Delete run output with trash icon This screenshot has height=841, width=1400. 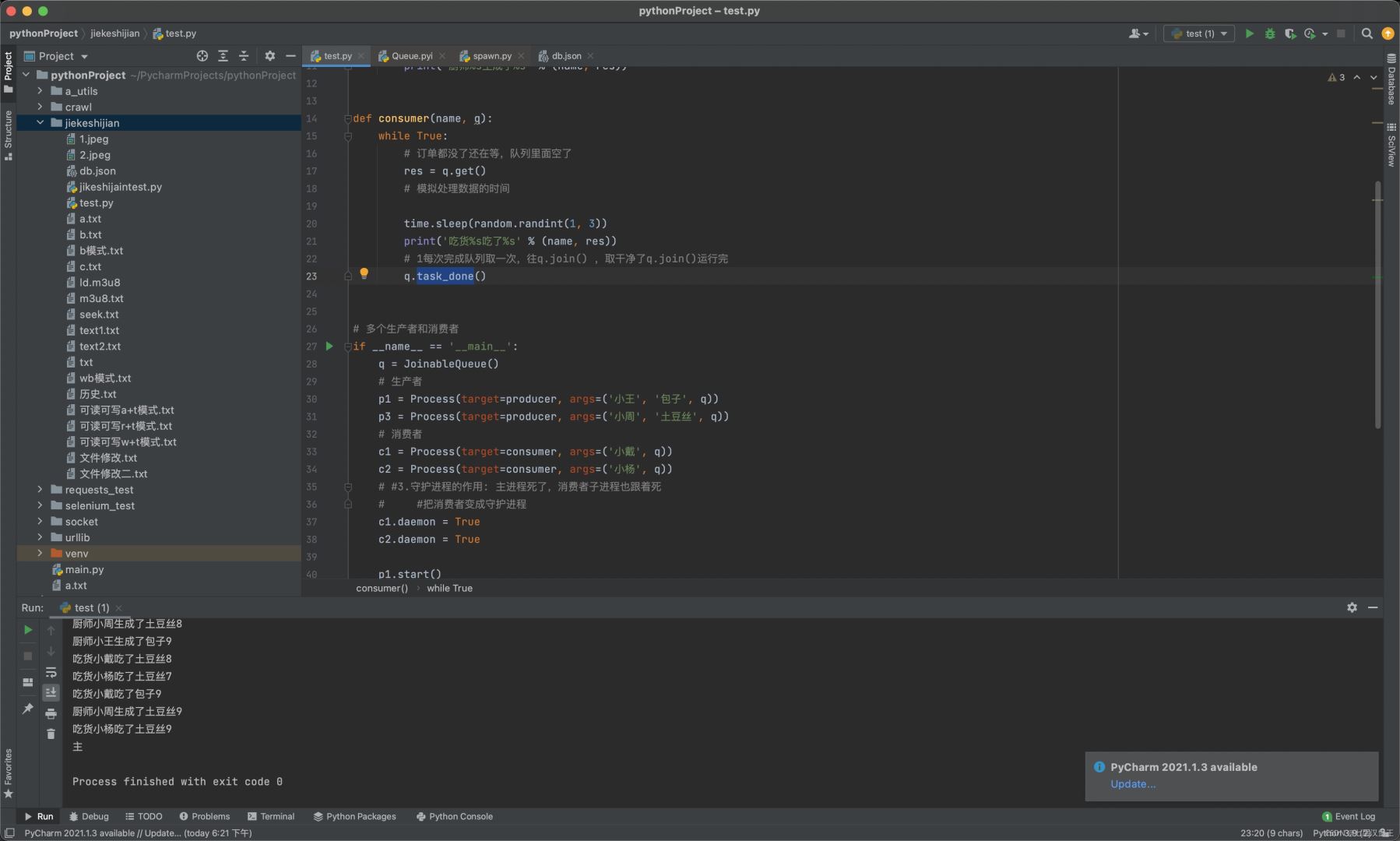click(51, 734)
